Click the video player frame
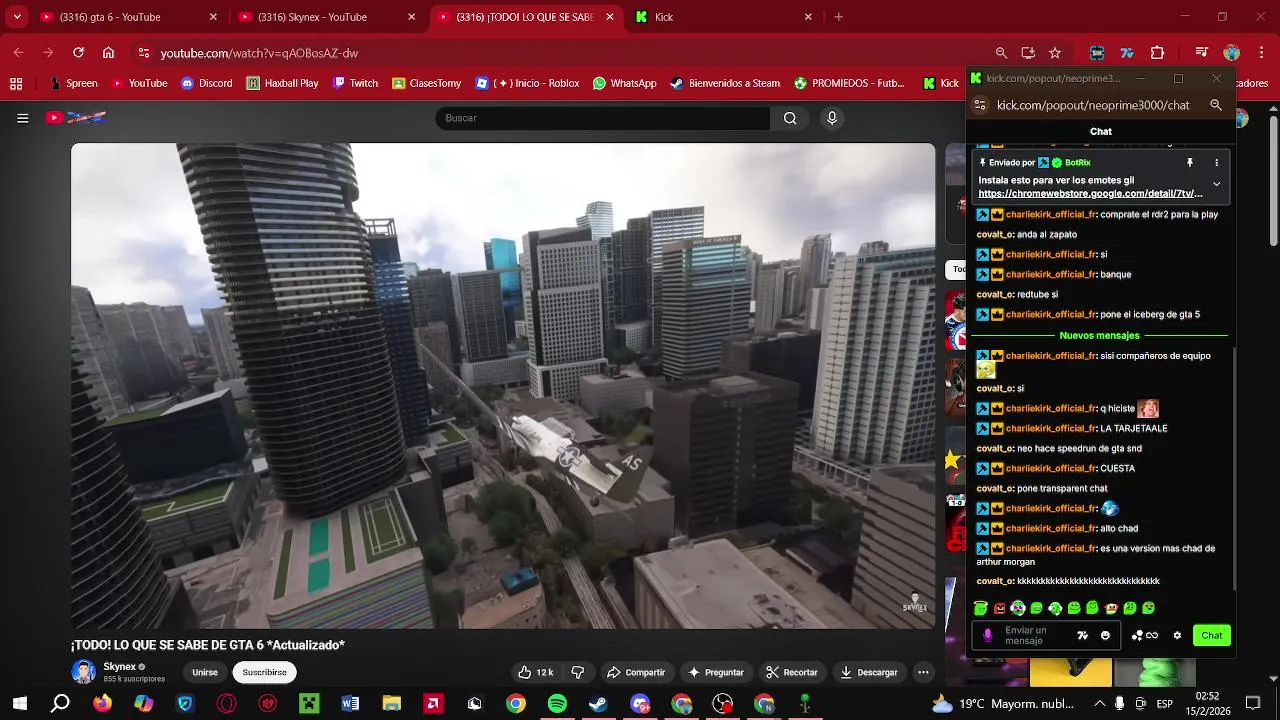 pyautogui.click(x=503, y=386)
